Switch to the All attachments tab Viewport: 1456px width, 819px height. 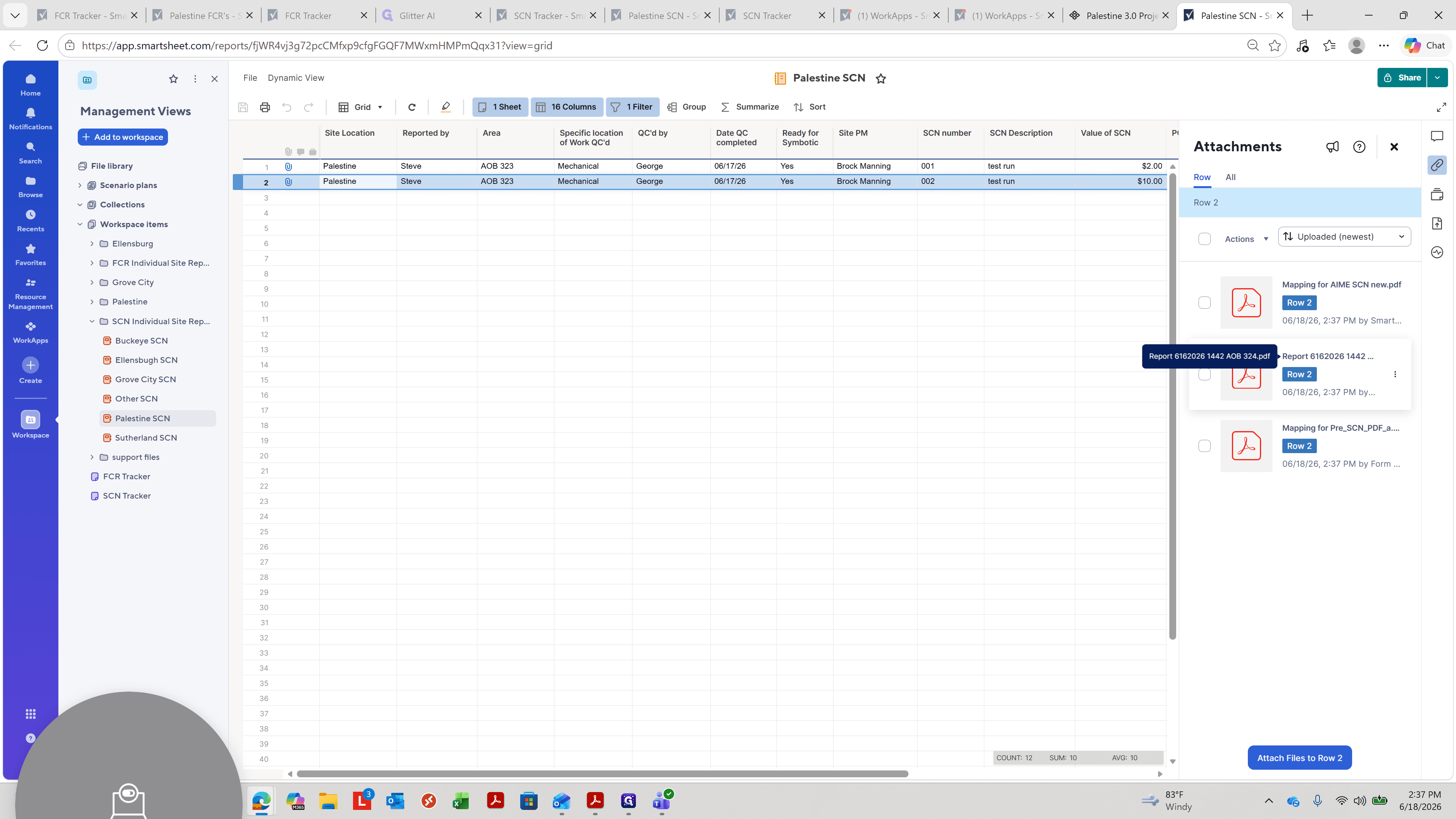(x=1230, y=177)
